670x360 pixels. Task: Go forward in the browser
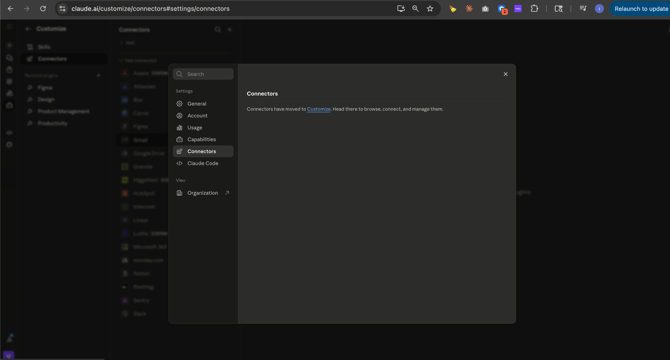pos(26,9)
